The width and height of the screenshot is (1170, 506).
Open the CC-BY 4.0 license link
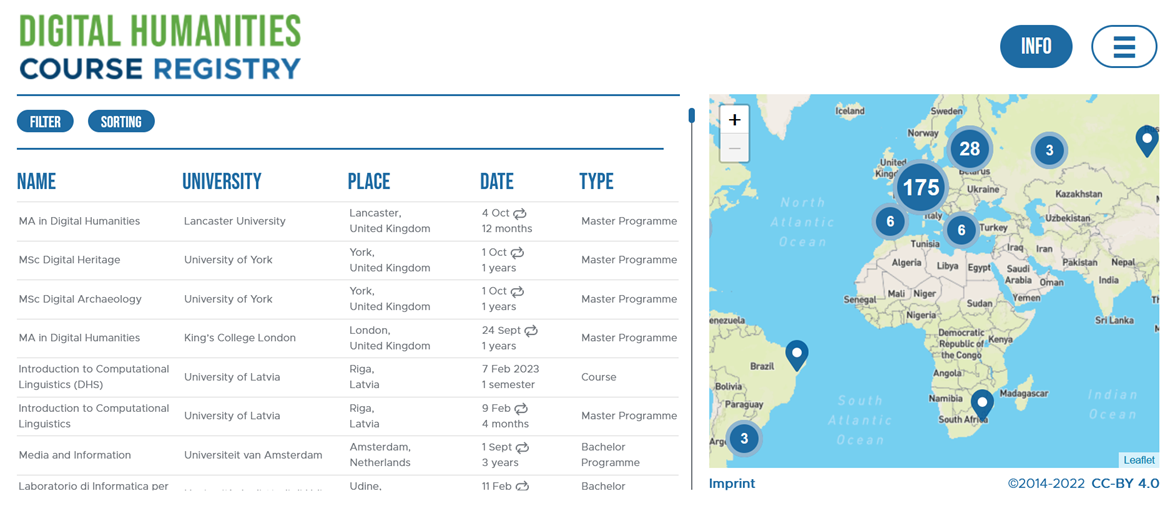click(1125, 484)
